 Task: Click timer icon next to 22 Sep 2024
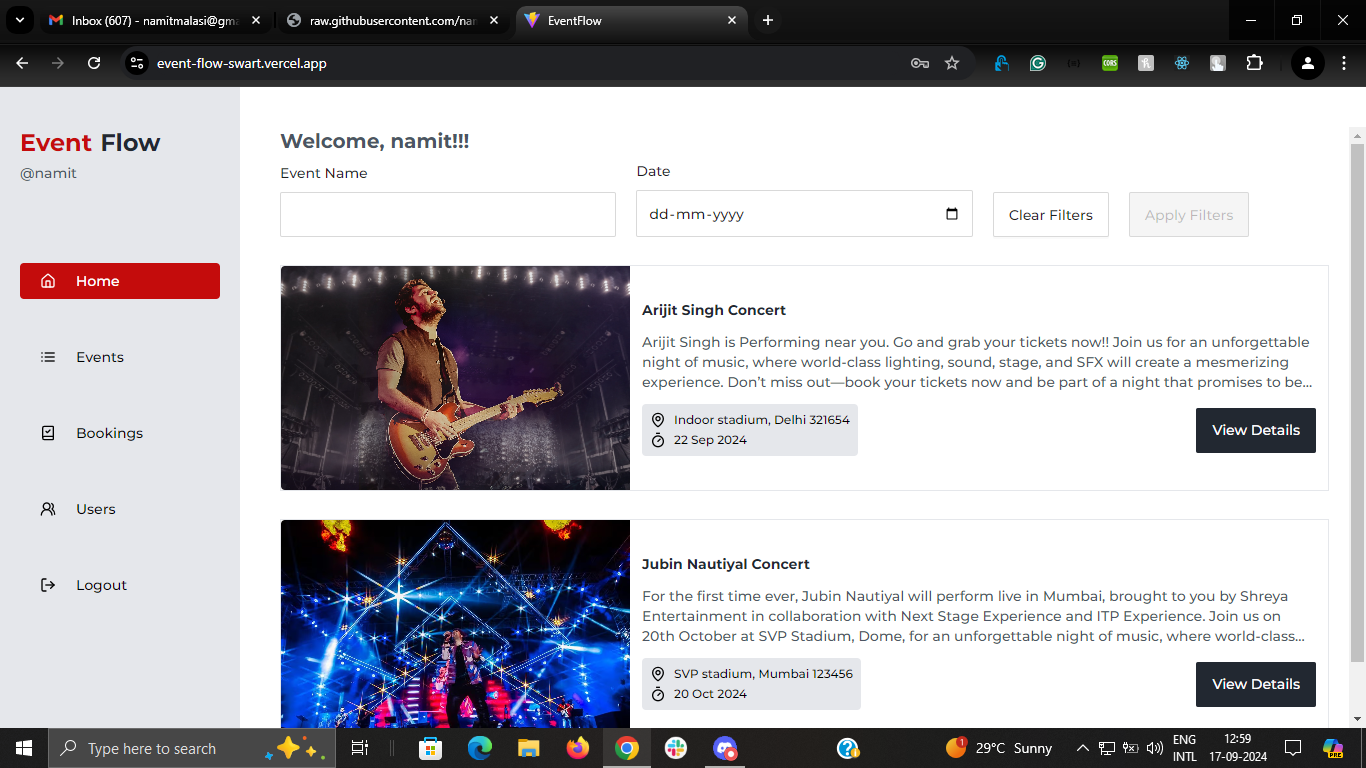pos(658,440)
